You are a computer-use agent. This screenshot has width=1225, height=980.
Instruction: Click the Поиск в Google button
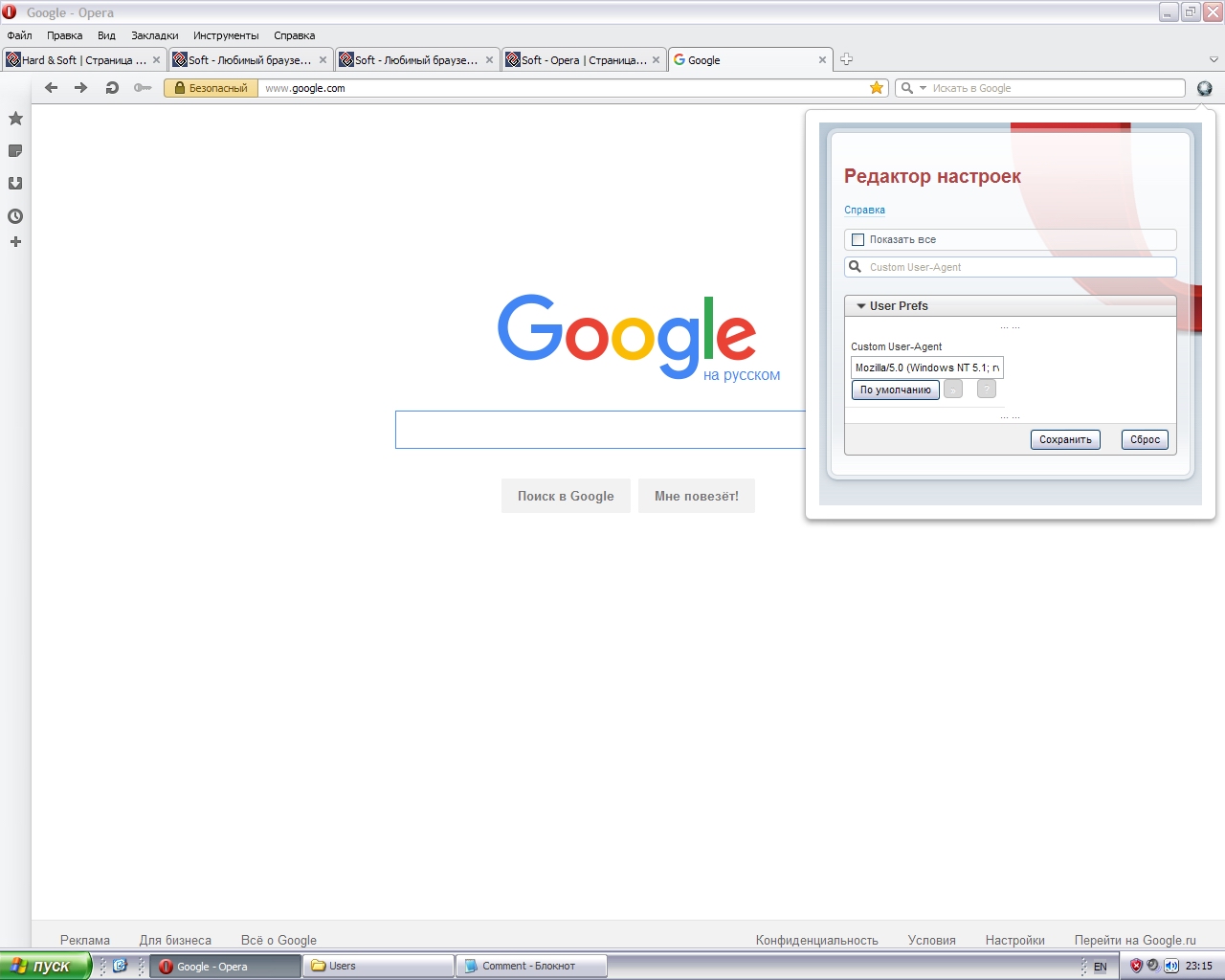pyautogui.click(x=566, y=496)
